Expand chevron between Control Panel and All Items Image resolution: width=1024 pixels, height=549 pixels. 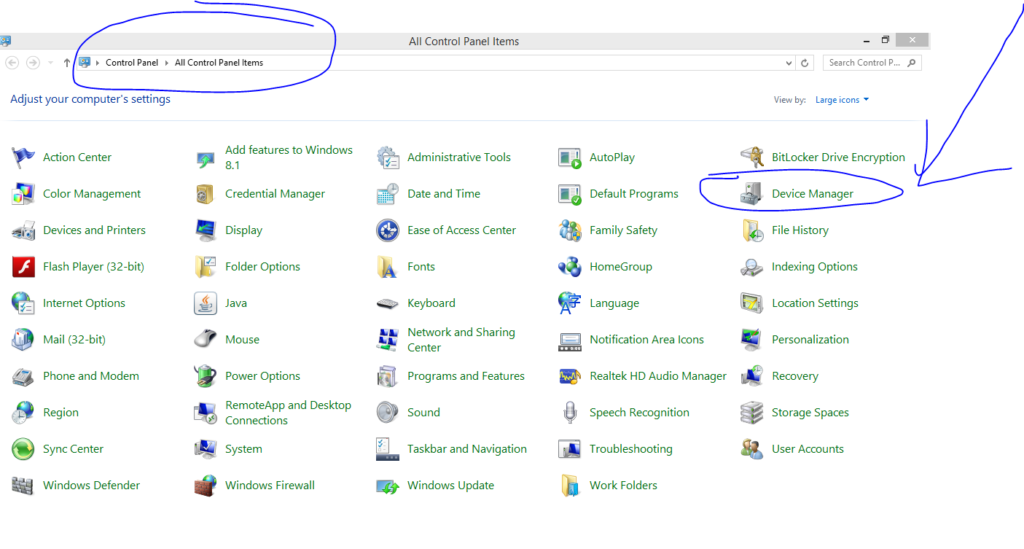tap(167, 63)
